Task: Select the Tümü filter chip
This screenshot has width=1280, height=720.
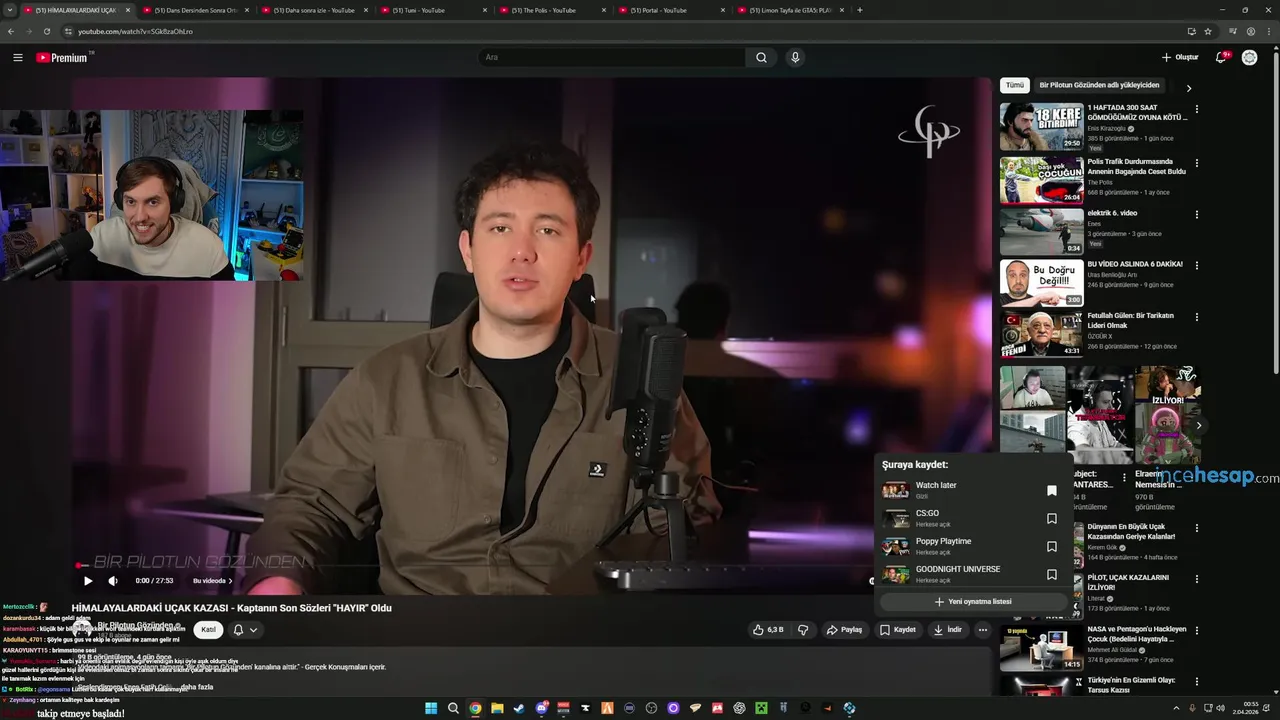Action: tap(1014, 86)
